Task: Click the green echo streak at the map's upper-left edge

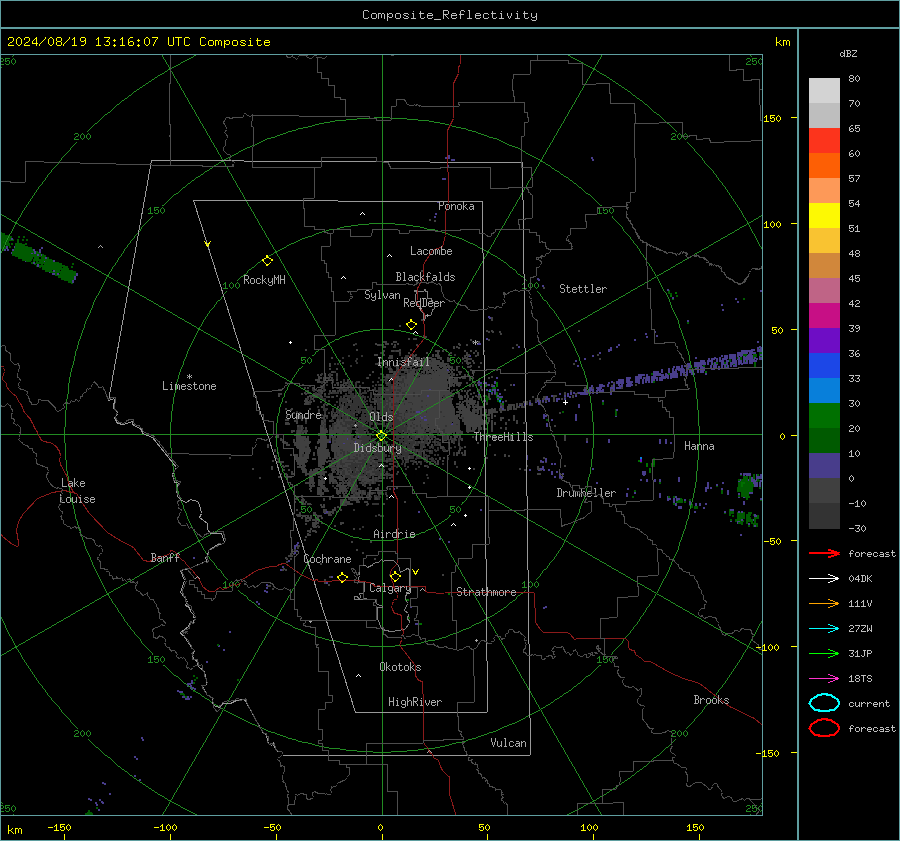Action: [x=39, y=258]
